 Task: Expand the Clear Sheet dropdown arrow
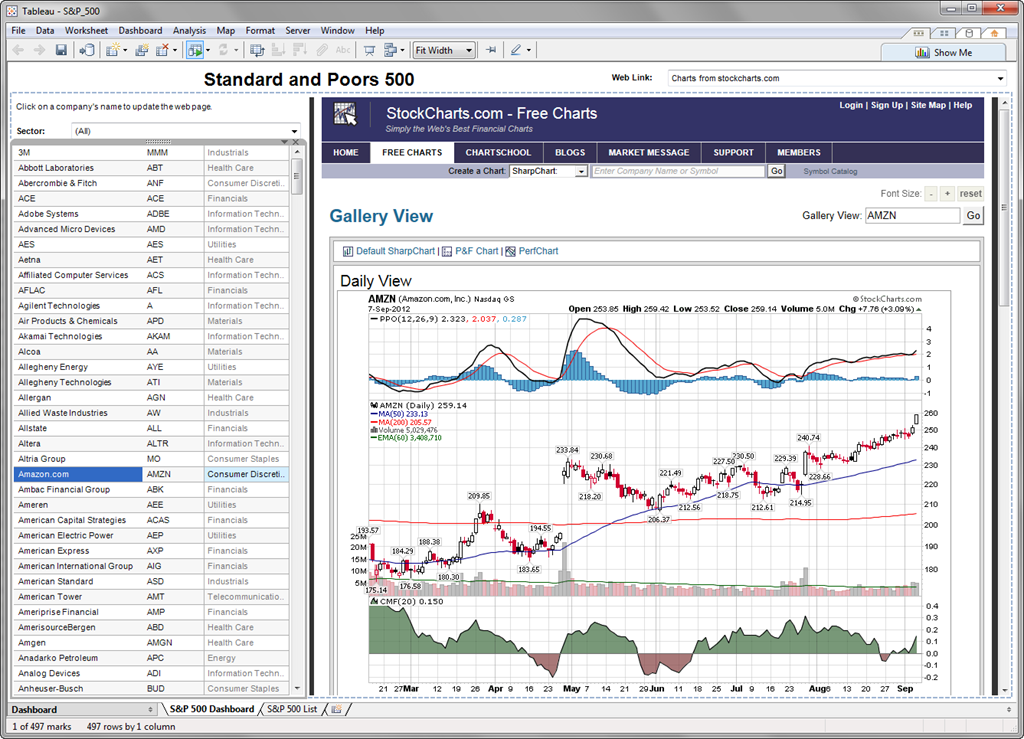click(174, 50)
